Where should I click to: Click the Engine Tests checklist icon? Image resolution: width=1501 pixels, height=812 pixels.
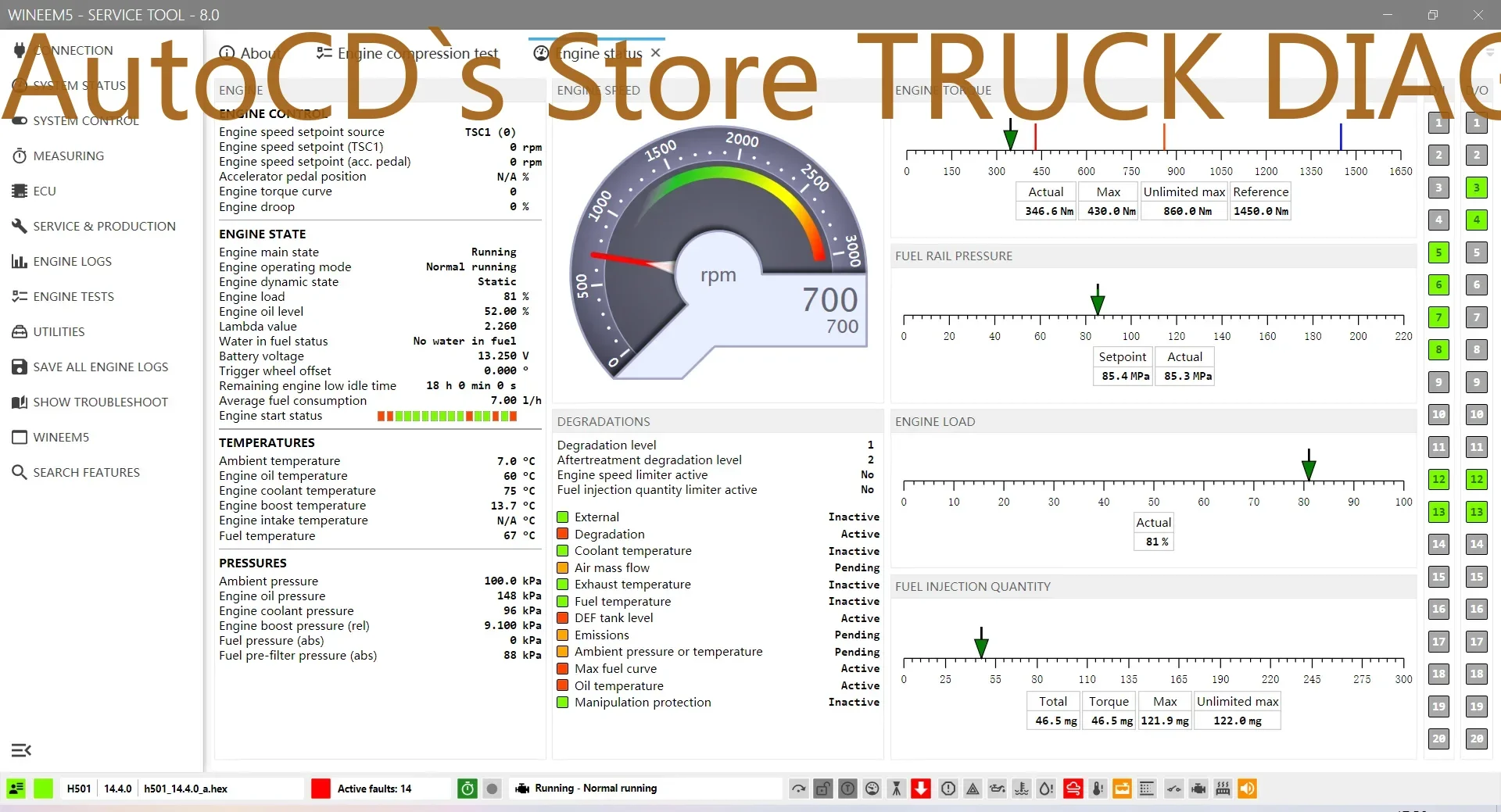coord(20,296)
